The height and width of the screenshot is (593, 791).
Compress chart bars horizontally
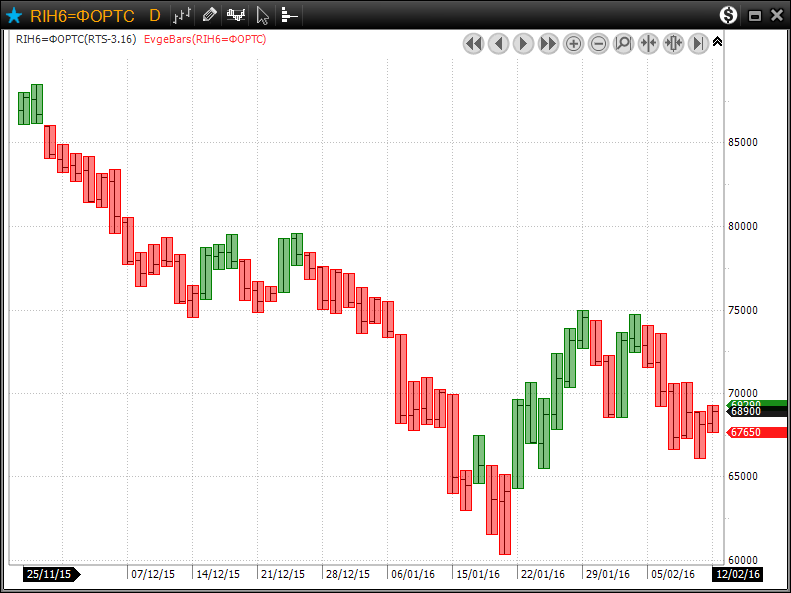648,43
